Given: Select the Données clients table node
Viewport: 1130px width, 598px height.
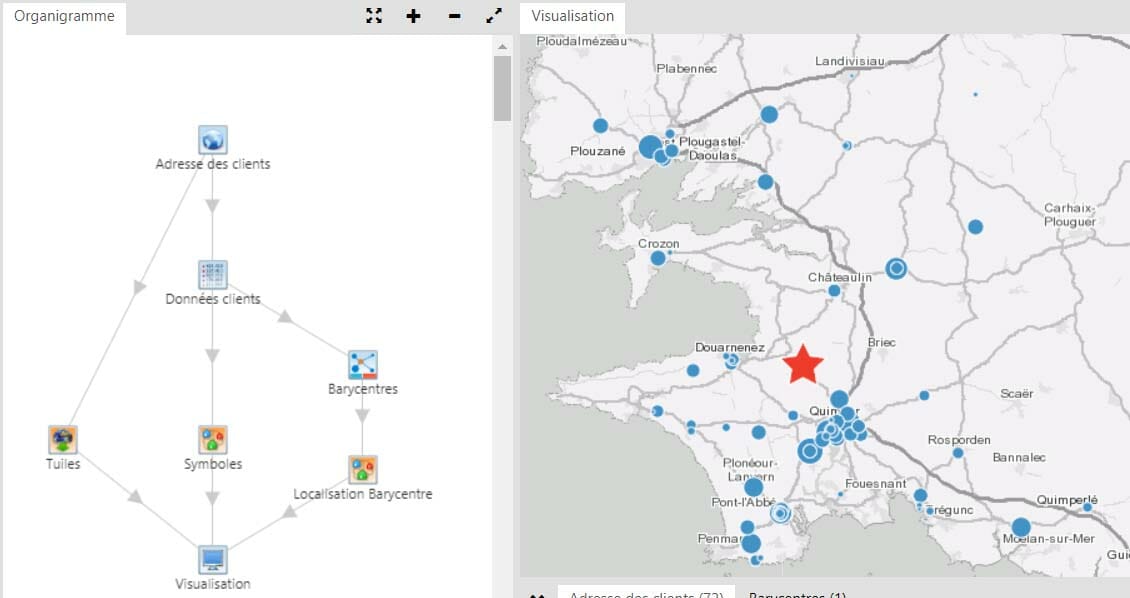Looking at the screenshot, I should [x=212, y=274].
